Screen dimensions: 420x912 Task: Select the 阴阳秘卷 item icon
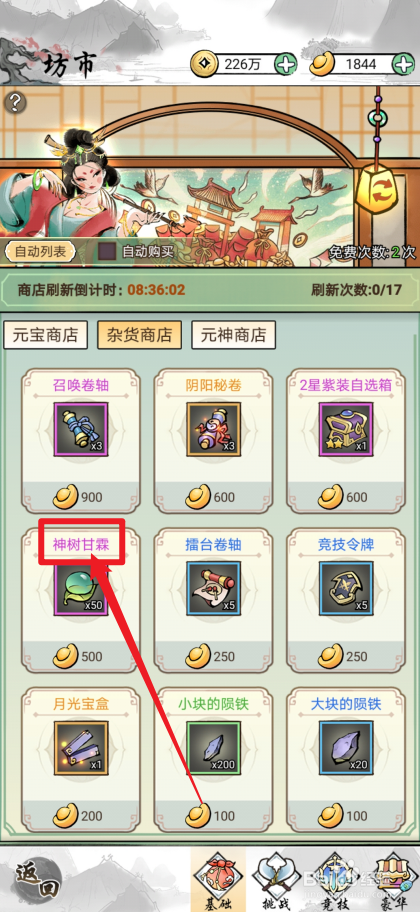(x=213, y=429)
